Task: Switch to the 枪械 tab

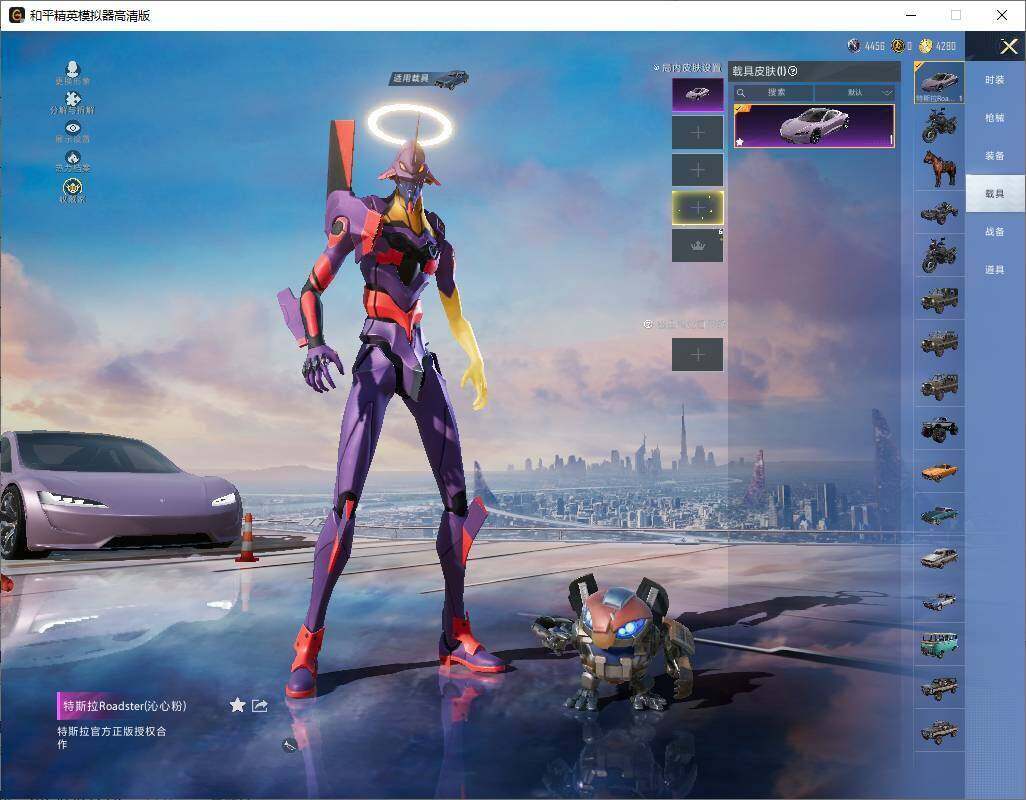Action: point(995,118)
